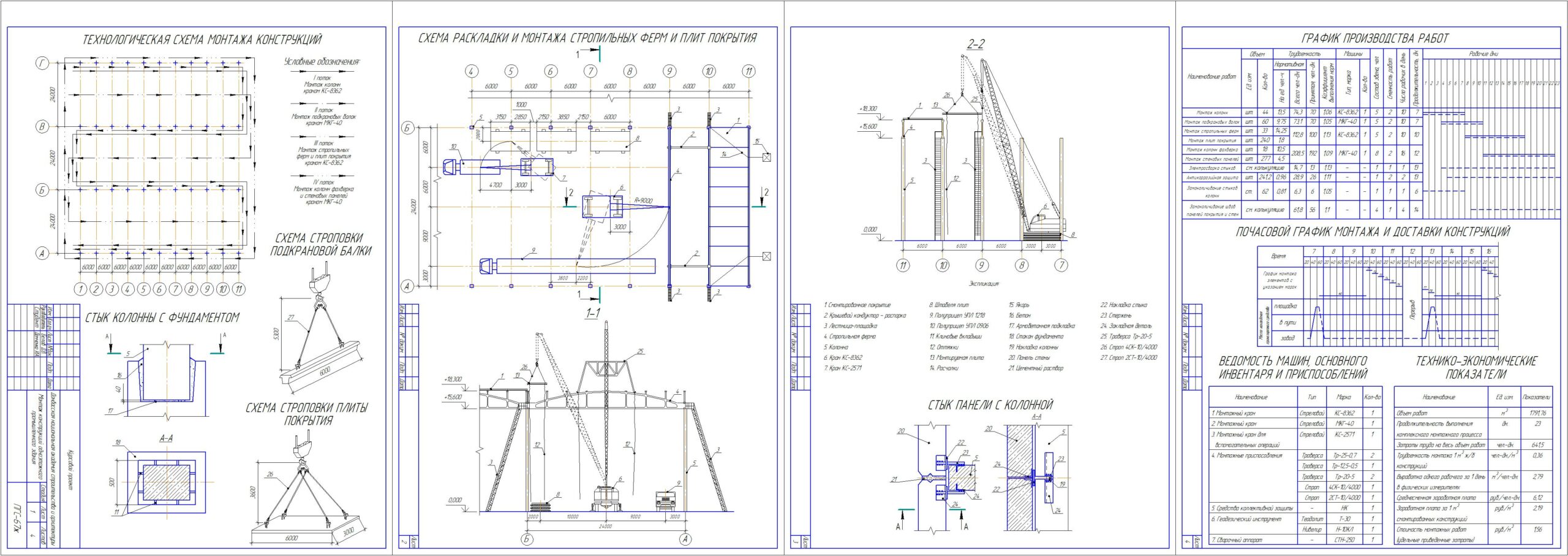Viewport: 1568px width, 556px height.
Task: Click machines table row '7. Сварочный аппарат'
Action: coord(1295,540)
